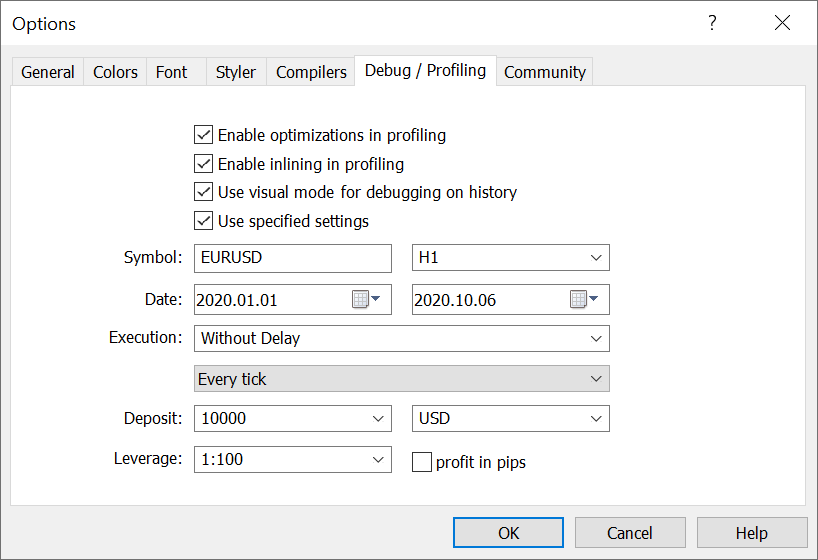Open the start date calendar picker icon
The width and height of the screenshot is (818, 560).
tap(366, 299)
